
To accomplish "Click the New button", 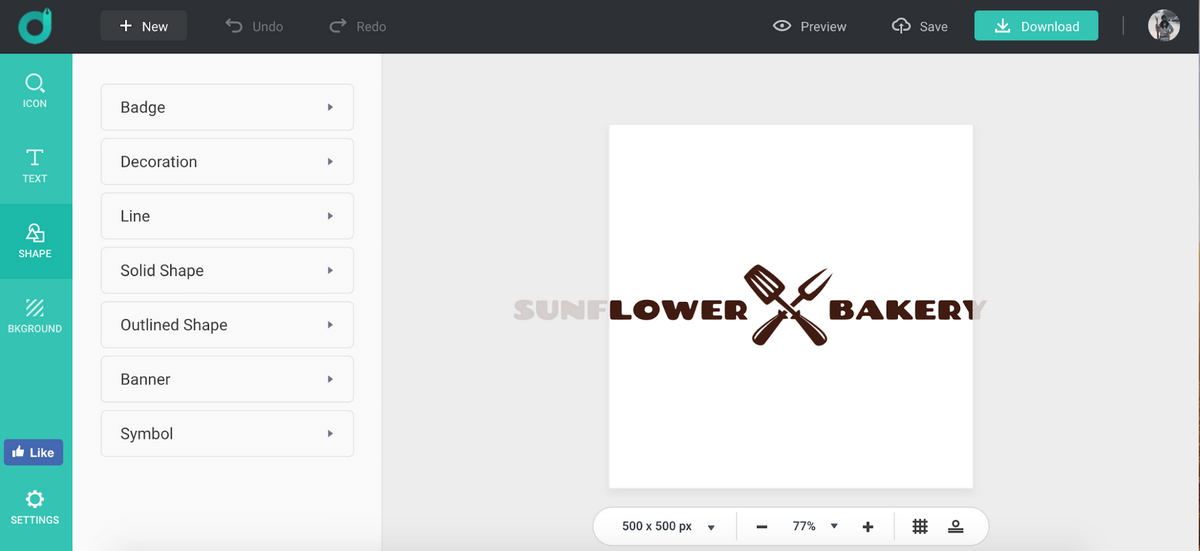I will coord(143,26).
